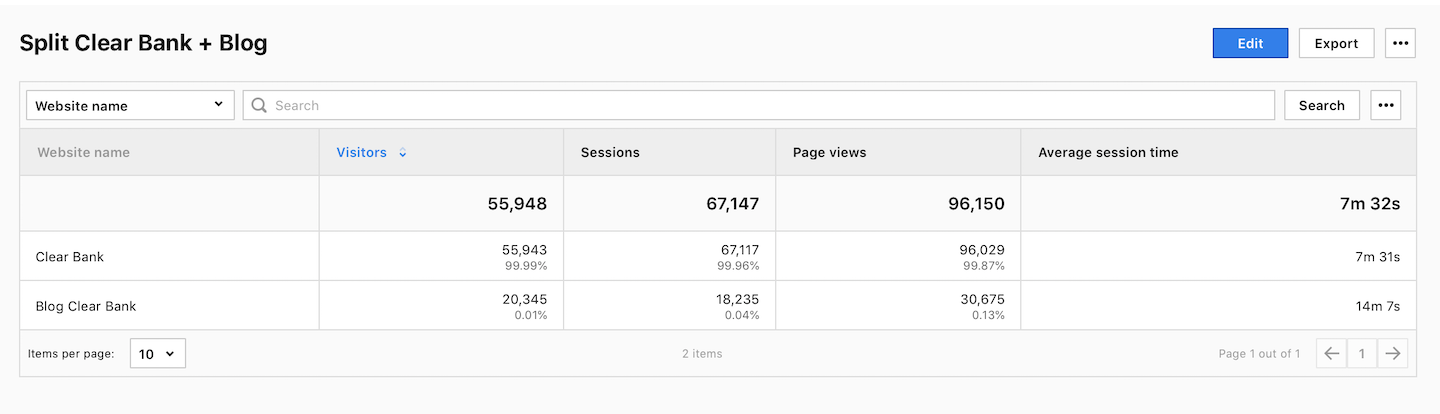The image size is (1440, 414).
Task: Click the blue Edit button
Action: point(1250,43)
